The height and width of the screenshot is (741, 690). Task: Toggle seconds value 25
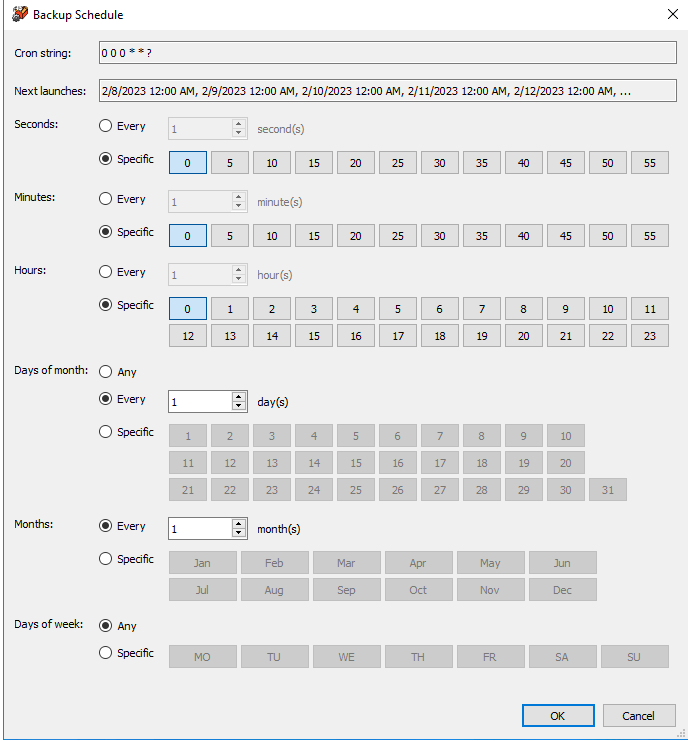coord(397,163)
